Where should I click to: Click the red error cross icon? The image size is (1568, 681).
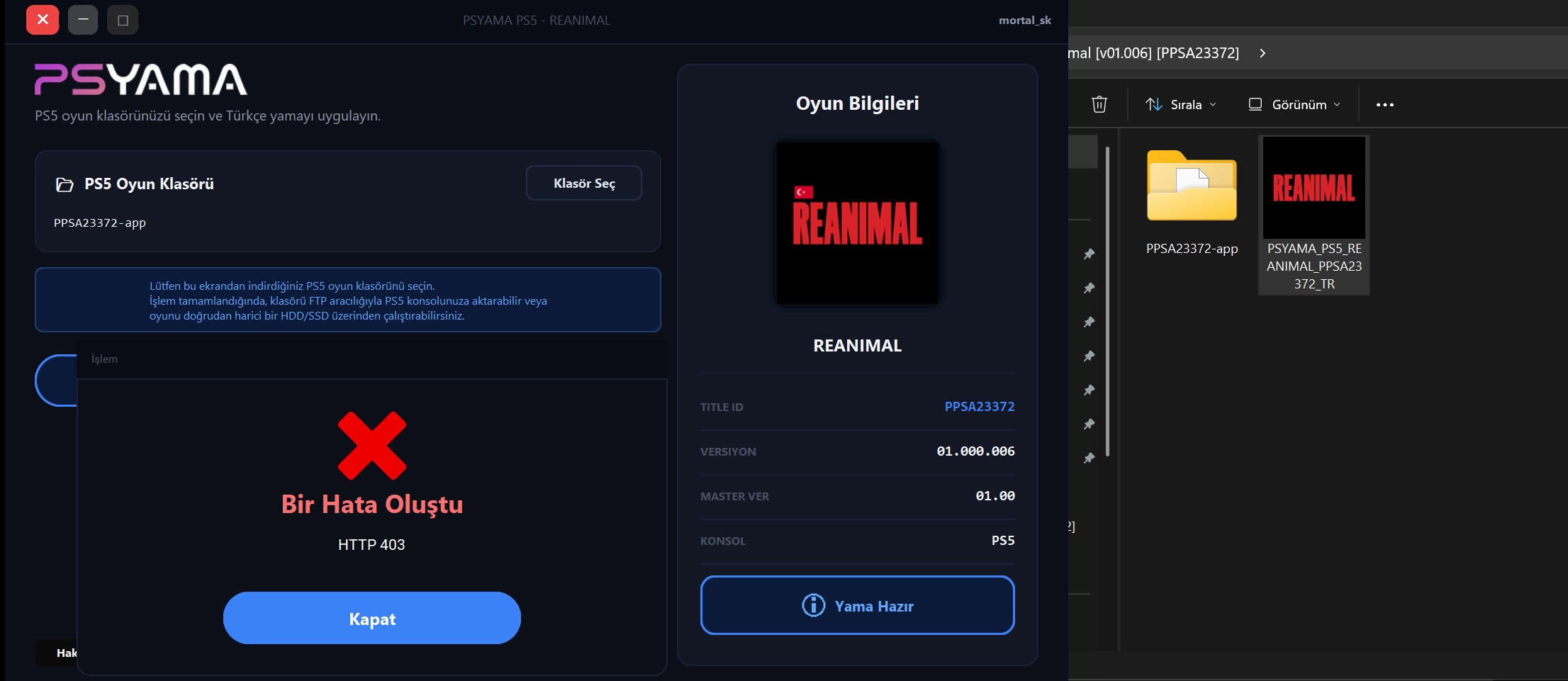pyautogui.click(x=372, y=446)
